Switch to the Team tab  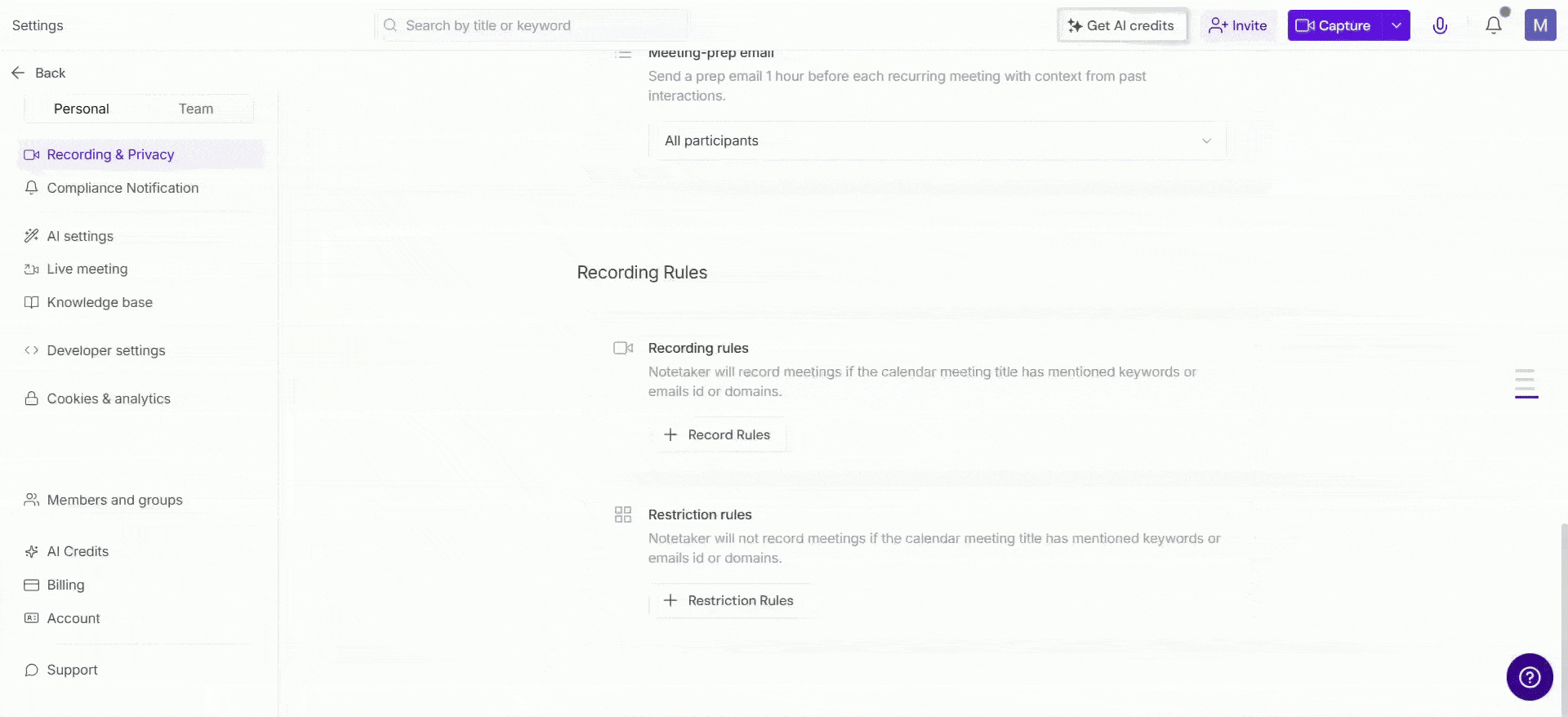pos(195,108)
